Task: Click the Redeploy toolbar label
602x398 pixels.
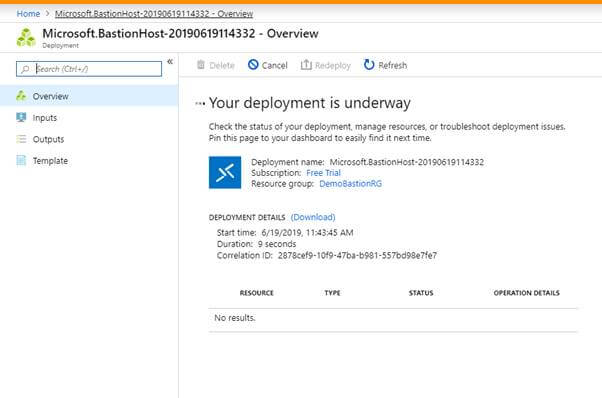Action: point(333,66)
